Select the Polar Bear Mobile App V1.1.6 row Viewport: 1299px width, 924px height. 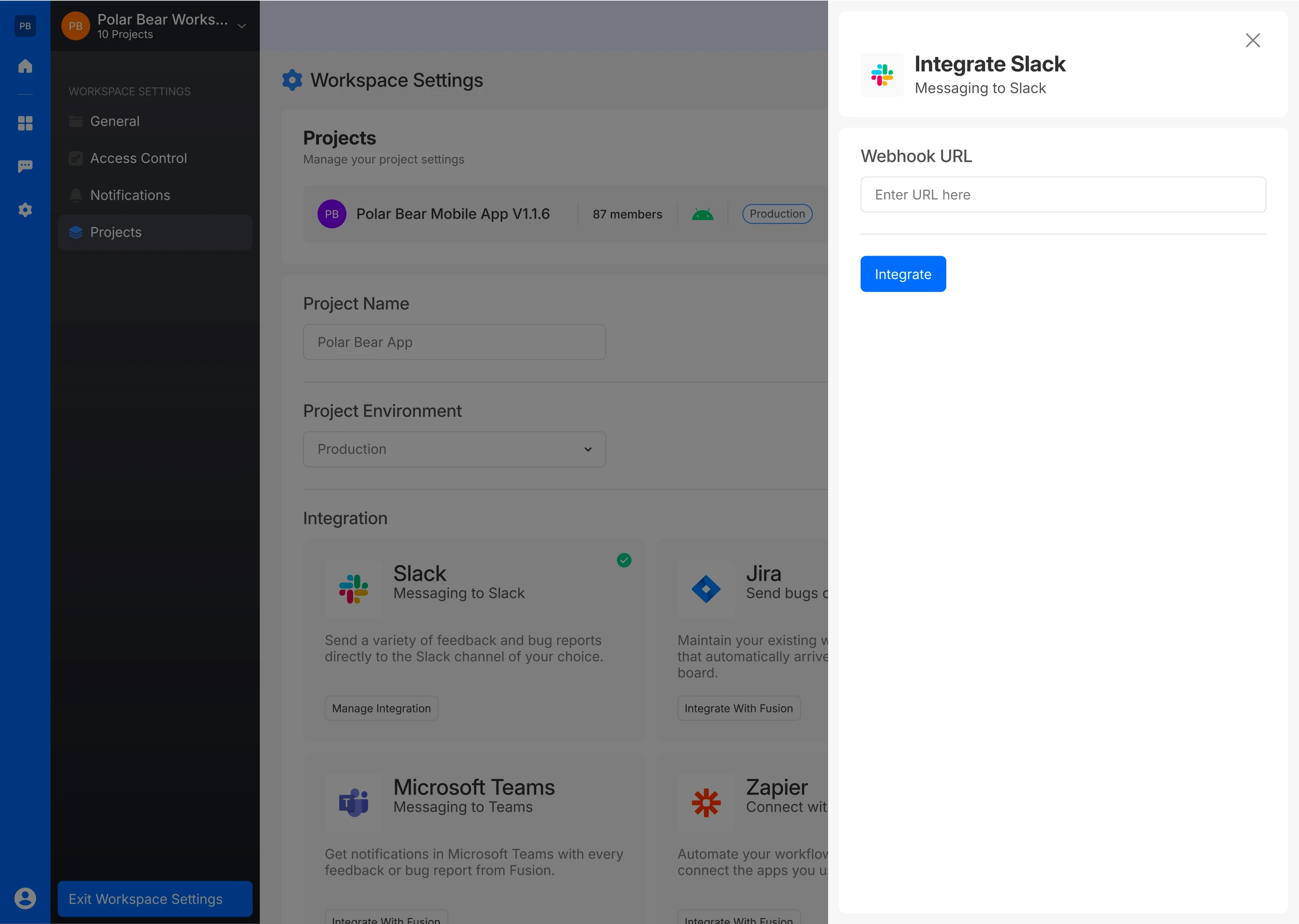coord(566,214)
